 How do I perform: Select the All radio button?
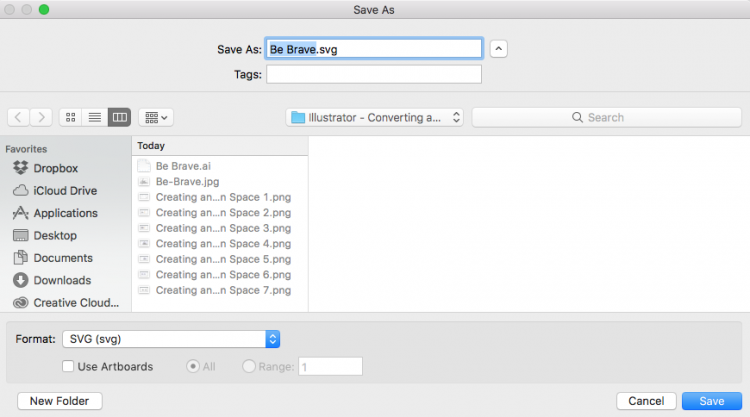tap(193, 366)
